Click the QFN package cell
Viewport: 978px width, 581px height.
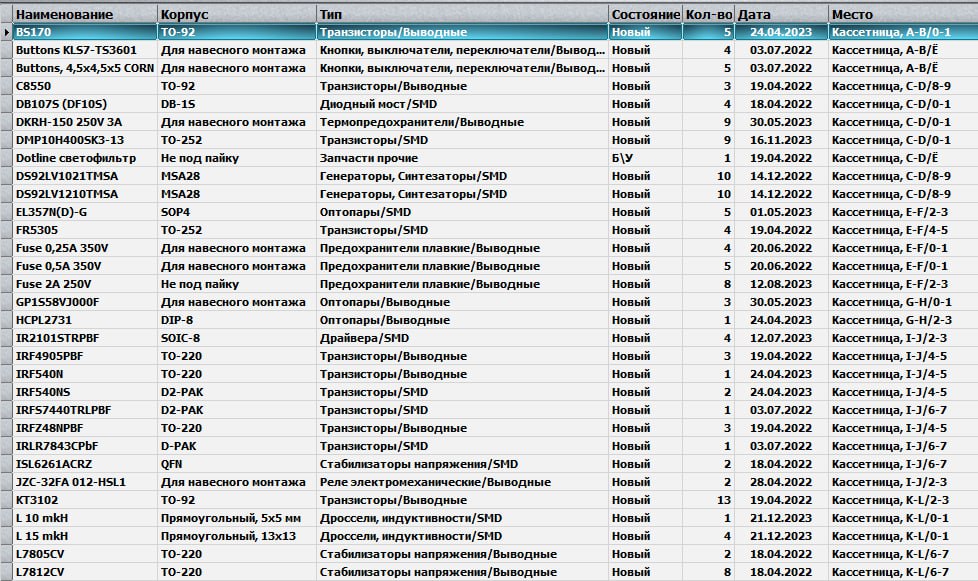click(237, 465)
